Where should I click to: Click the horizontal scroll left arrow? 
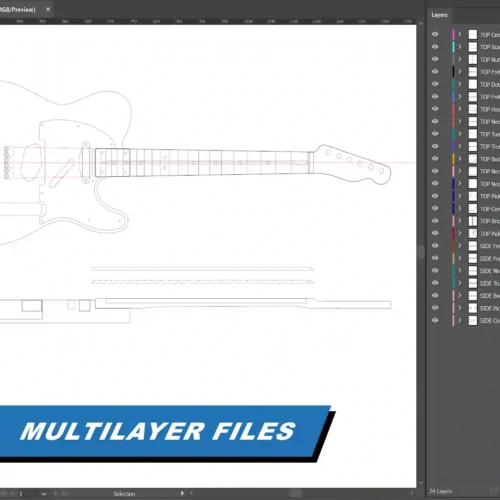192,493
